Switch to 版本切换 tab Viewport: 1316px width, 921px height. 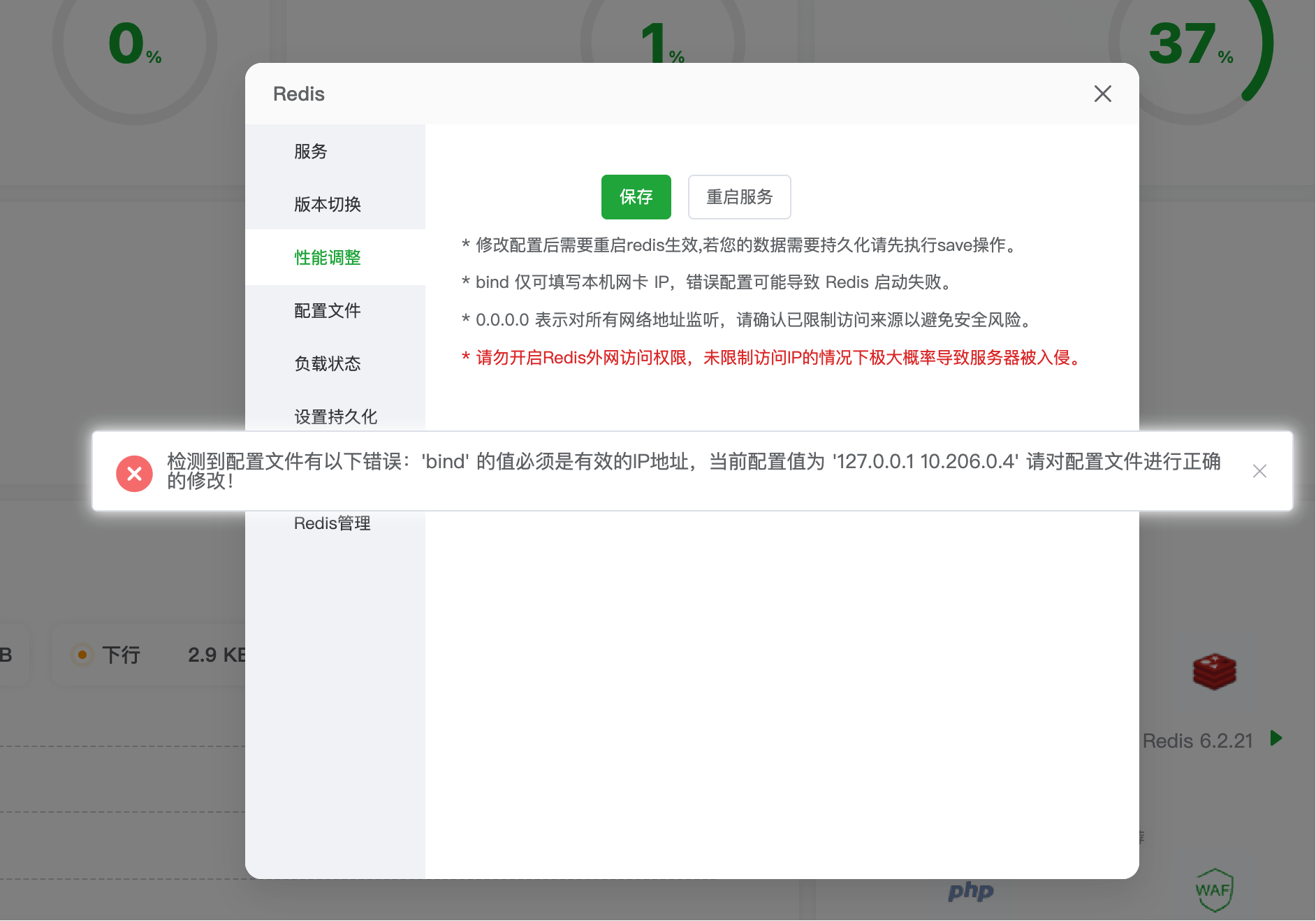(335, 204)
